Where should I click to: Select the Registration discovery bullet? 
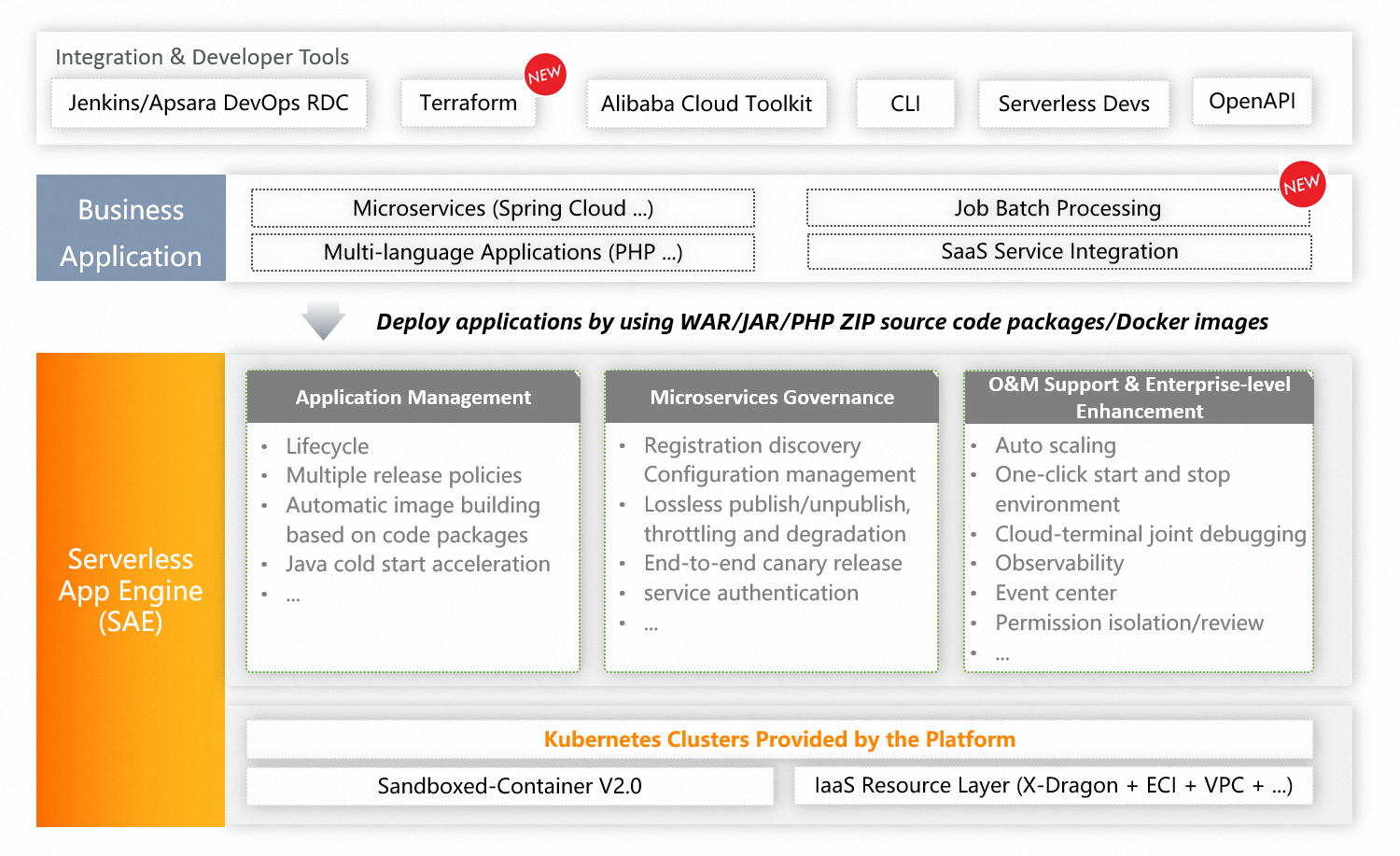point(752,445)
